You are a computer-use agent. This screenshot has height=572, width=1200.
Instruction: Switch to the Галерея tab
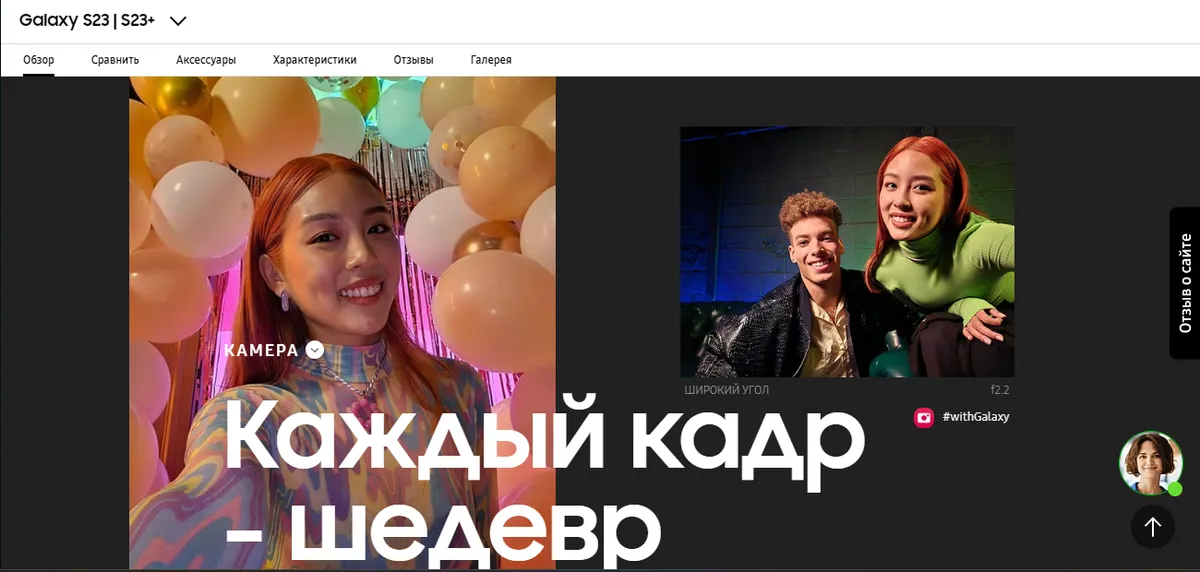491,60
